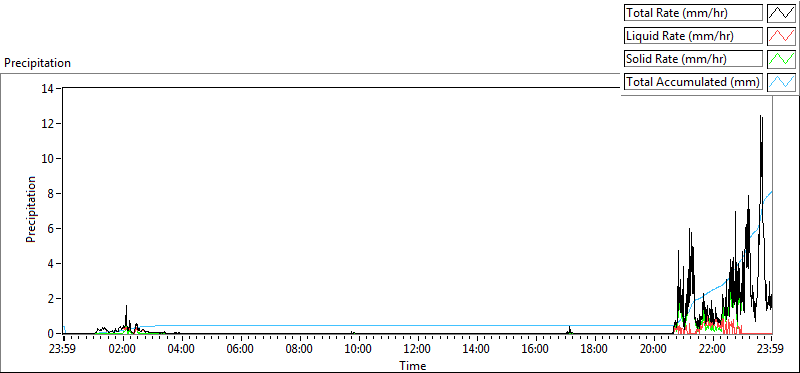Select the Total Rate (mm/hr) legend label
The height and width of the screenshot is (373, 800).
coord(693,13)
